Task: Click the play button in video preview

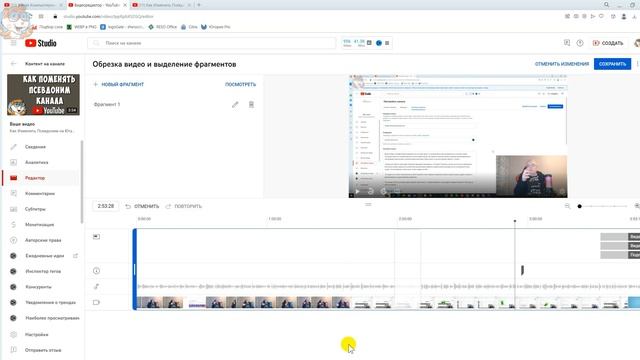Action: tap(357, 191)
